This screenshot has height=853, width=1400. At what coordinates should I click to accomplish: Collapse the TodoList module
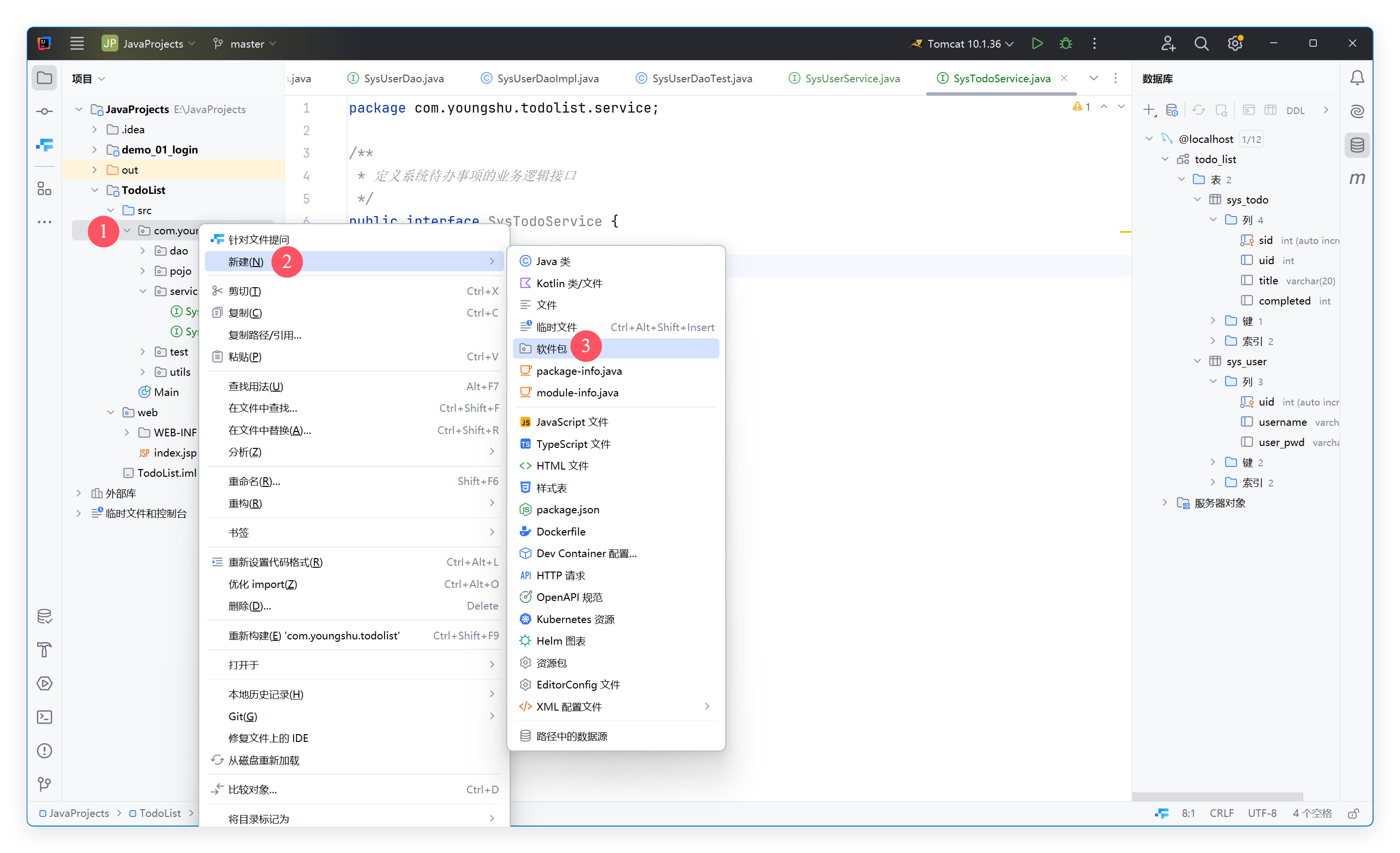click(94, 190)
